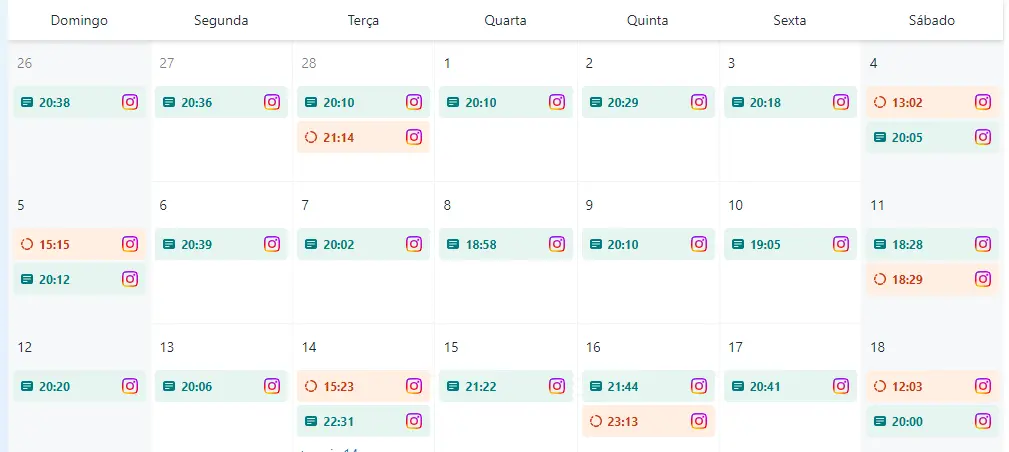1009x452 pixels.
Task: Select day 17 in the calendar
Action: tap(735, 347)
